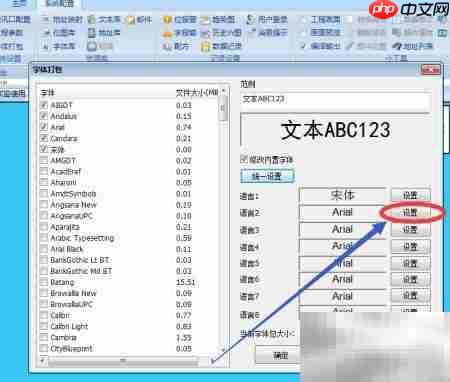Click 设置 button for 语言2

tap(410, 212)
